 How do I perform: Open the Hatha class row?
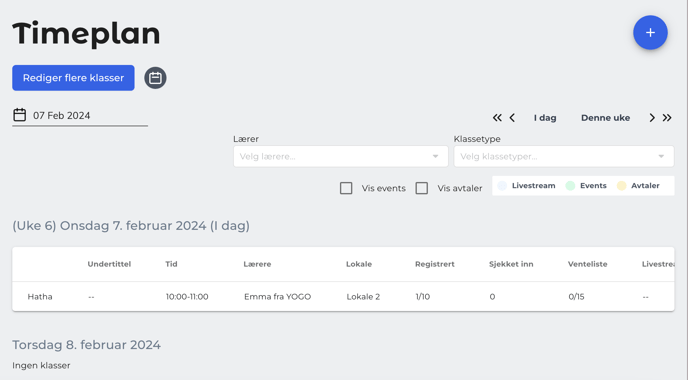click(x=343, y=297)
